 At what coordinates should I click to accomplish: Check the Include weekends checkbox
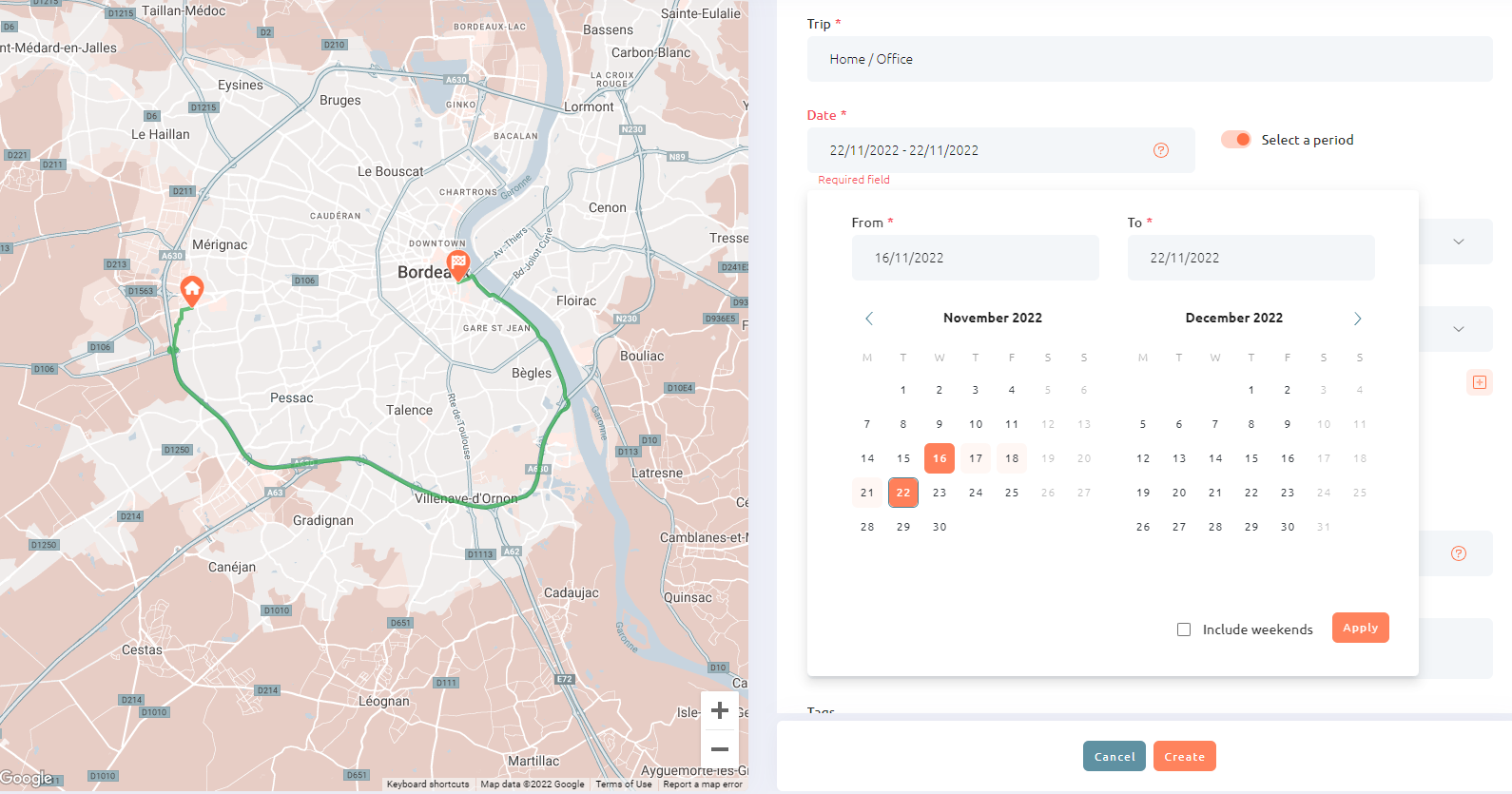pyautogui.click(x=1184, y=629)
